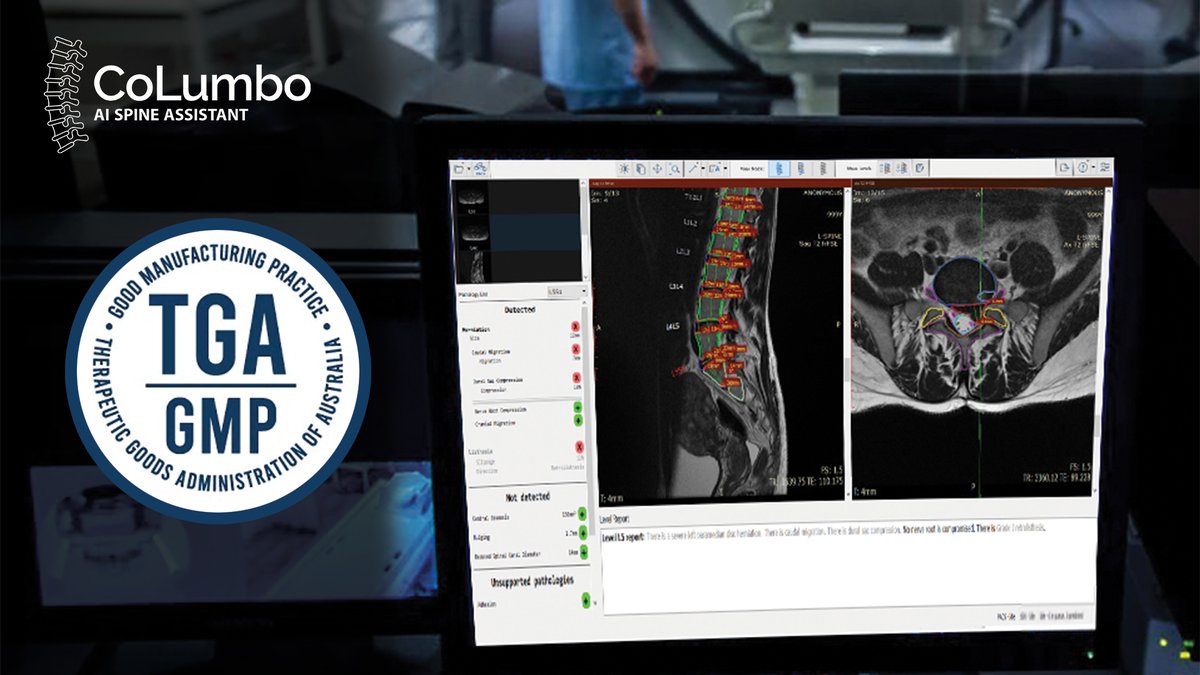Select the pan (move) tool
The height and width of the screenshot is (675, 1200).
[x=657, y=169]
